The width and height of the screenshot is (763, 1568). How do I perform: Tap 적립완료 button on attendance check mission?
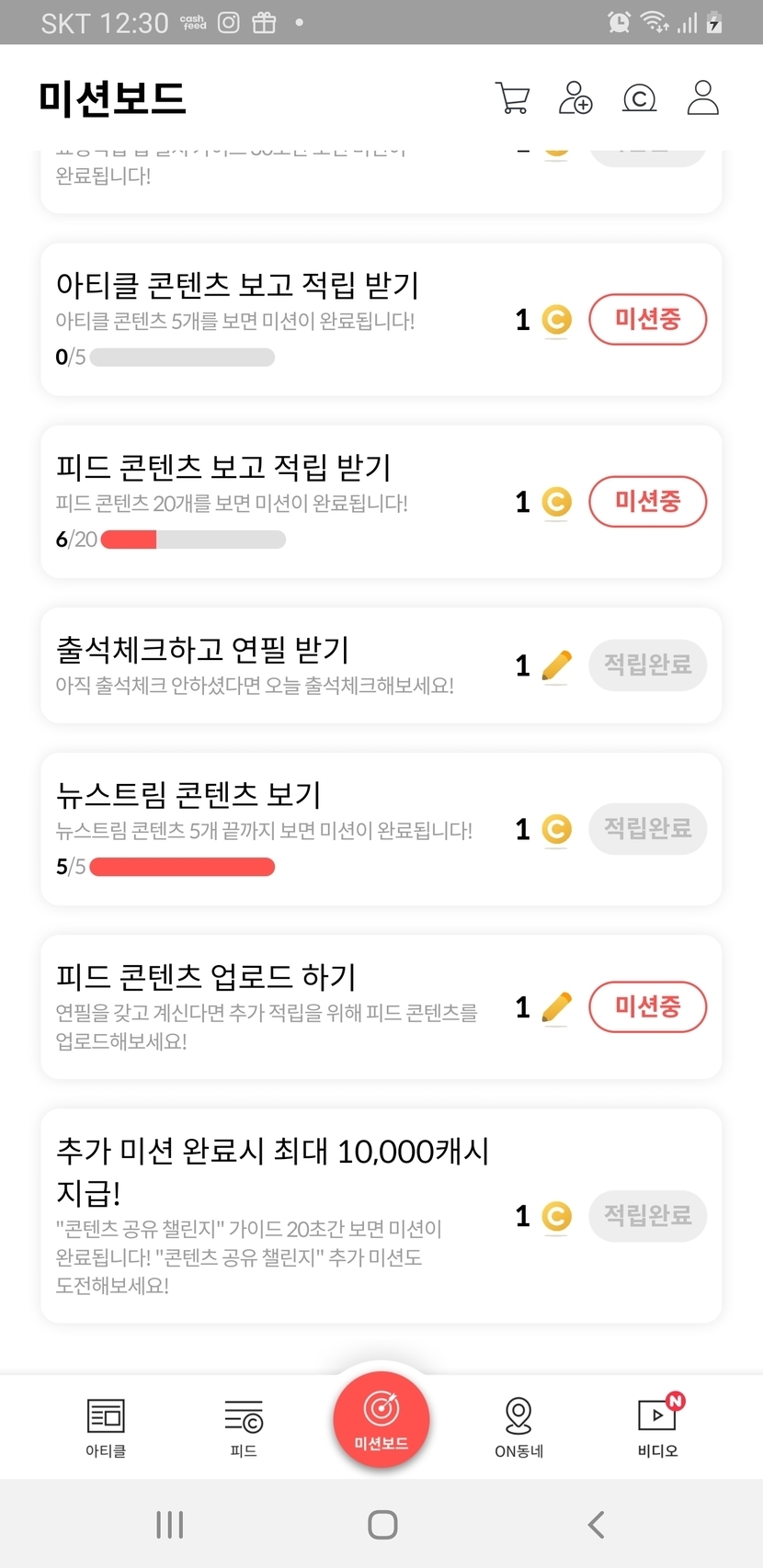pyautogui.click(x=647, y=665)
